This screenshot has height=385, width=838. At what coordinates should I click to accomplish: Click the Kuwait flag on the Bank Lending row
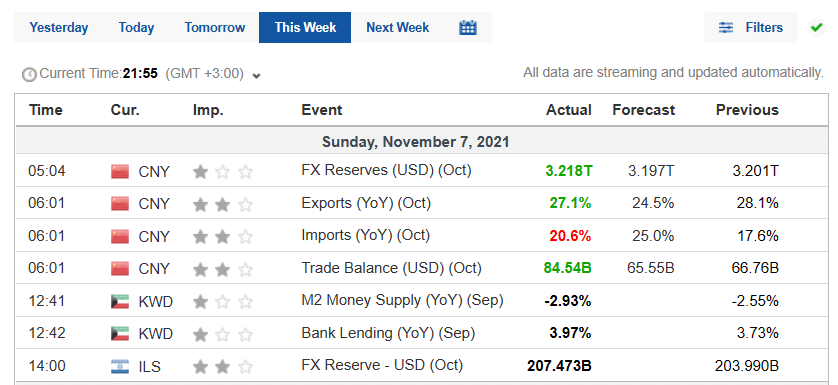point(120,334)
